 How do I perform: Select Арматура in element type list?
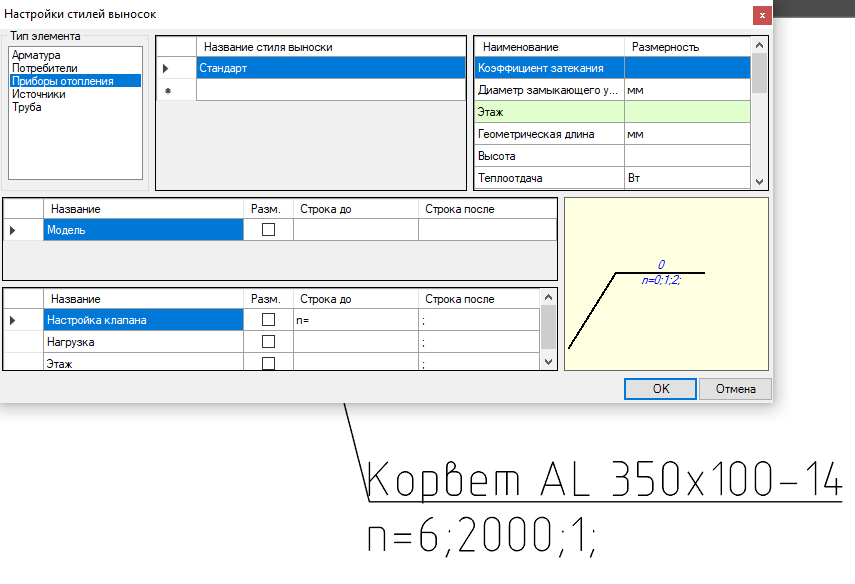pos(36,55)
